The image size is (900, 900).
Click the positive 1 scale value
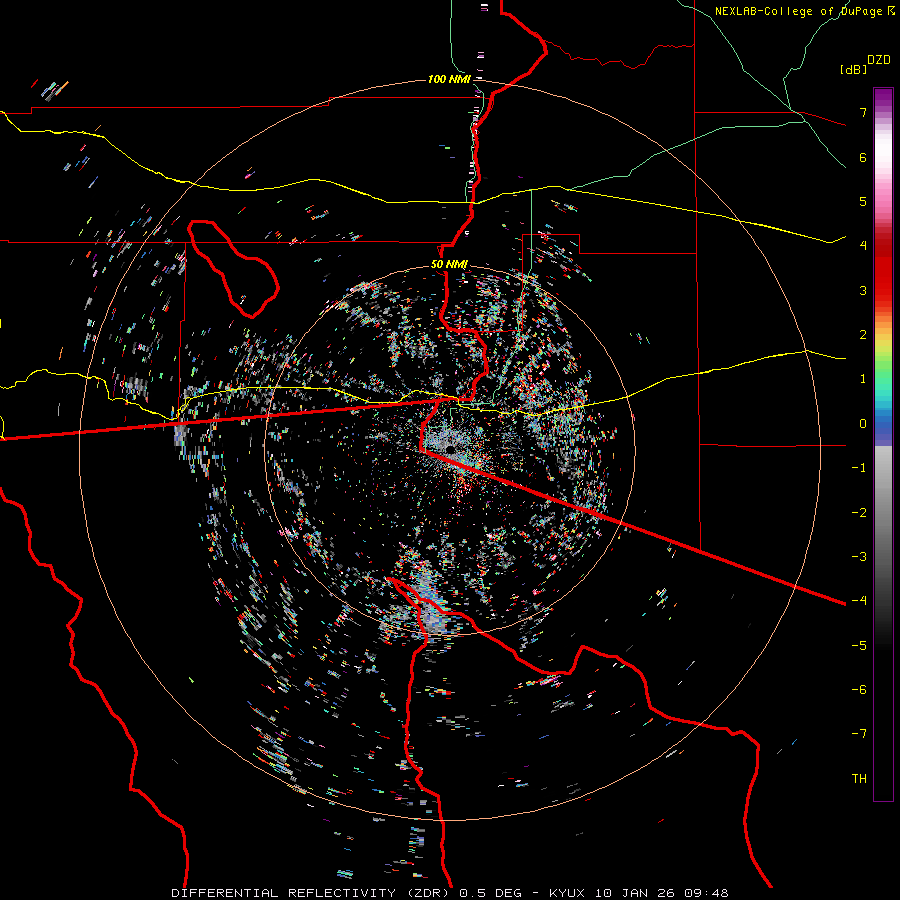click(863, 379)
